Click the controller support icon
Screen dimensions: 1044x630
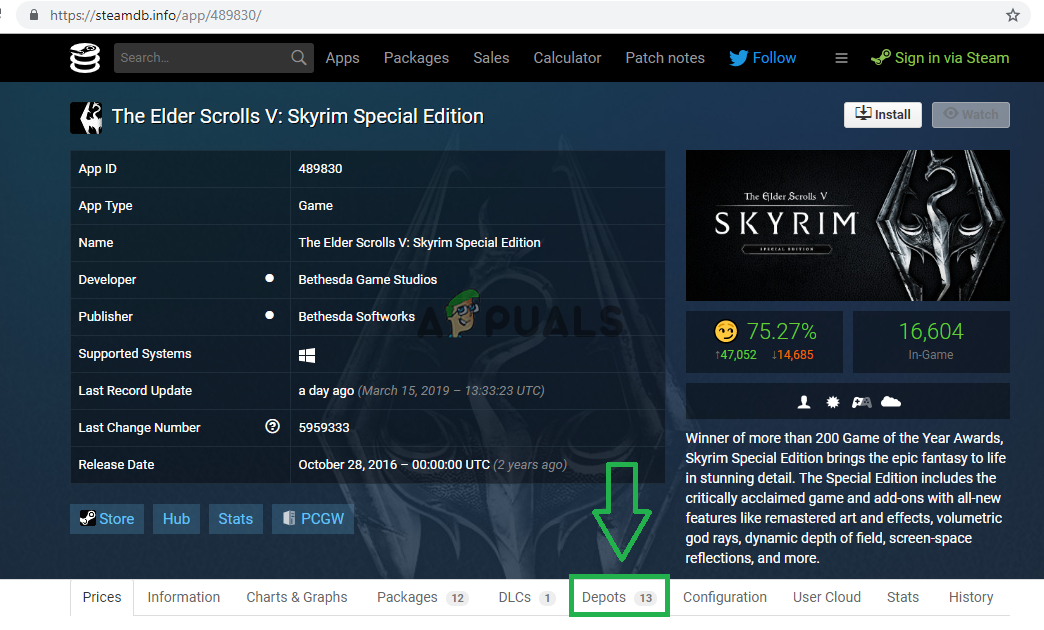[862, 402]
